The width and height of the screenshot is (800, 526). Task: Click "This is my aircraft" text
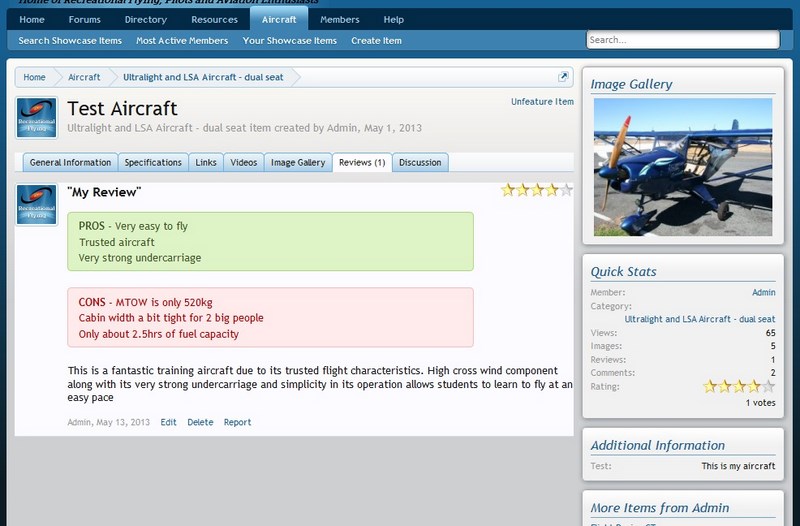pos(738,466)
